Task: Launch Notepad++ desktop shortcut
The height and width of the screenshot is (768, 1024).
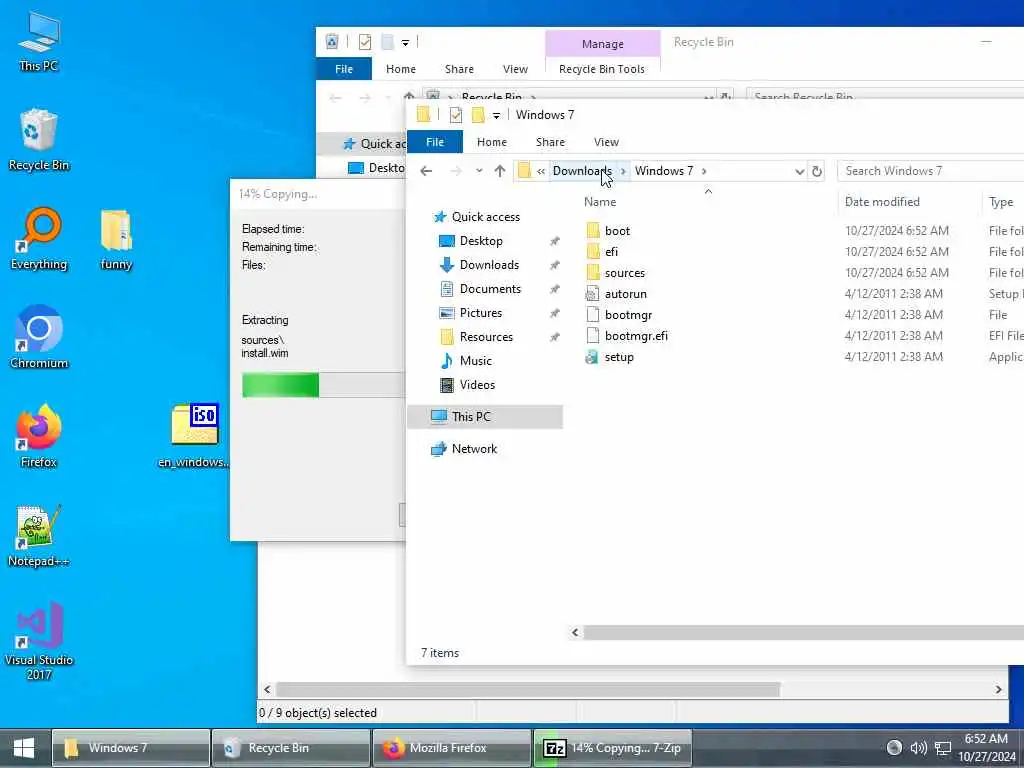Action: 39,536
